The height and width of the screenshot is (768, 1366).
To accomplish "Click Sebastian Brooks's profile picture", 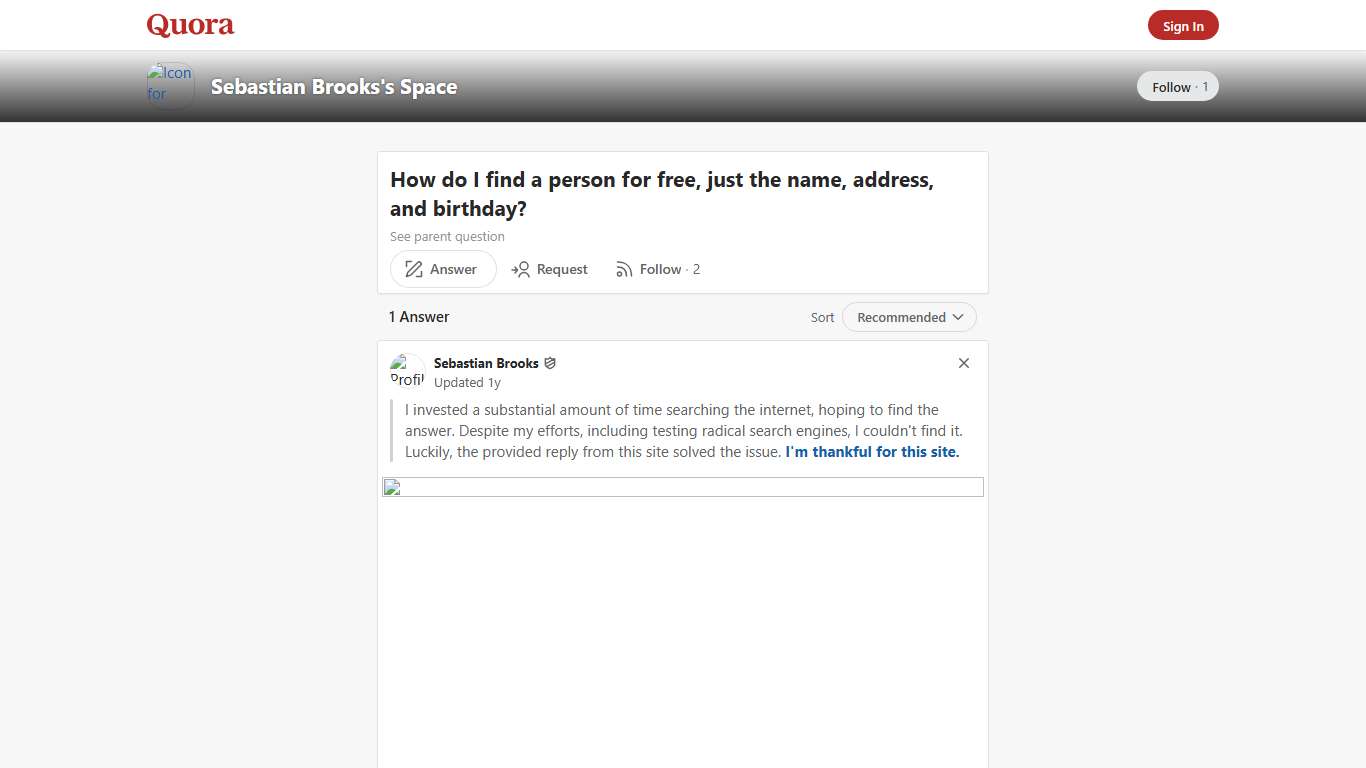I will tap(406, 371).
